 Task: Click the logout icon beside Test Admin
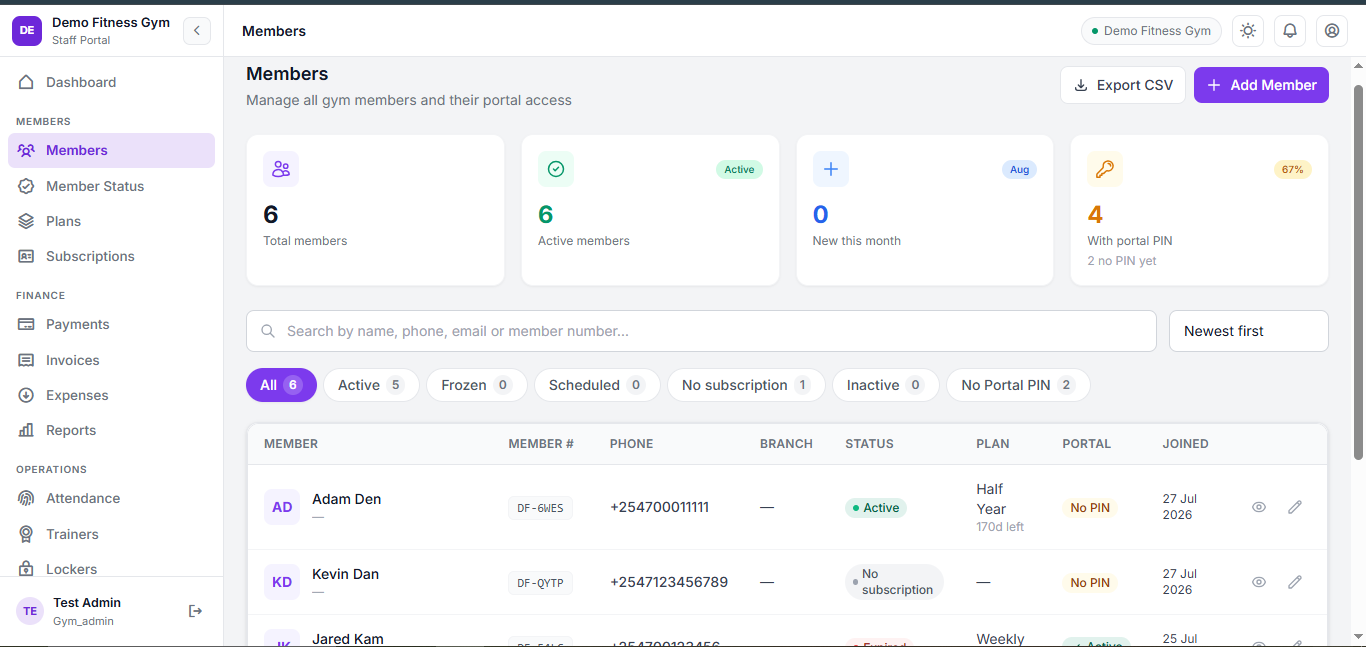point(195,611)
